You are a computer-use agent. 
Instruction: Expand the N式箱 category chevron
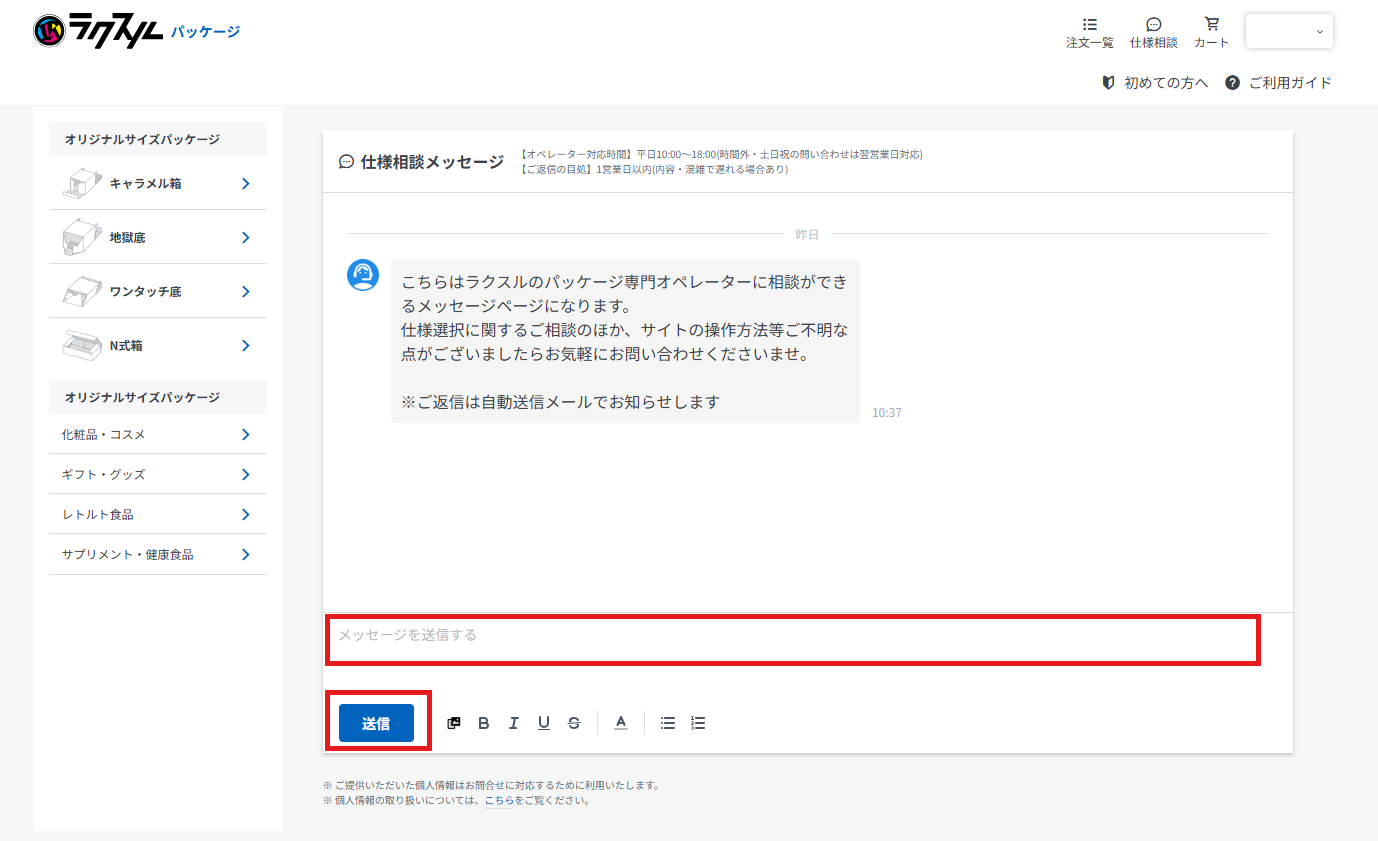245,345
